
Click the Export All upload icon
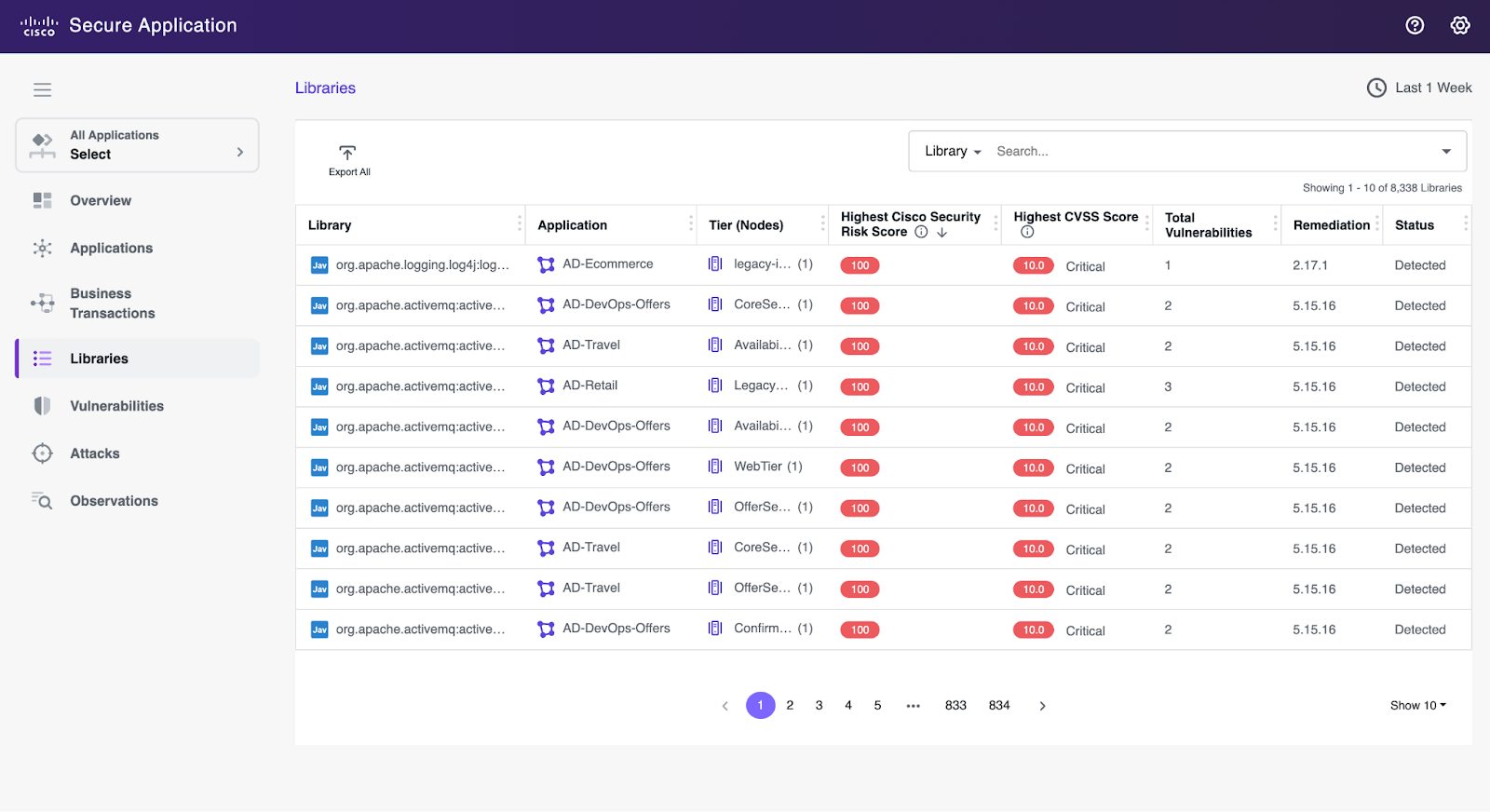[347, 152]
